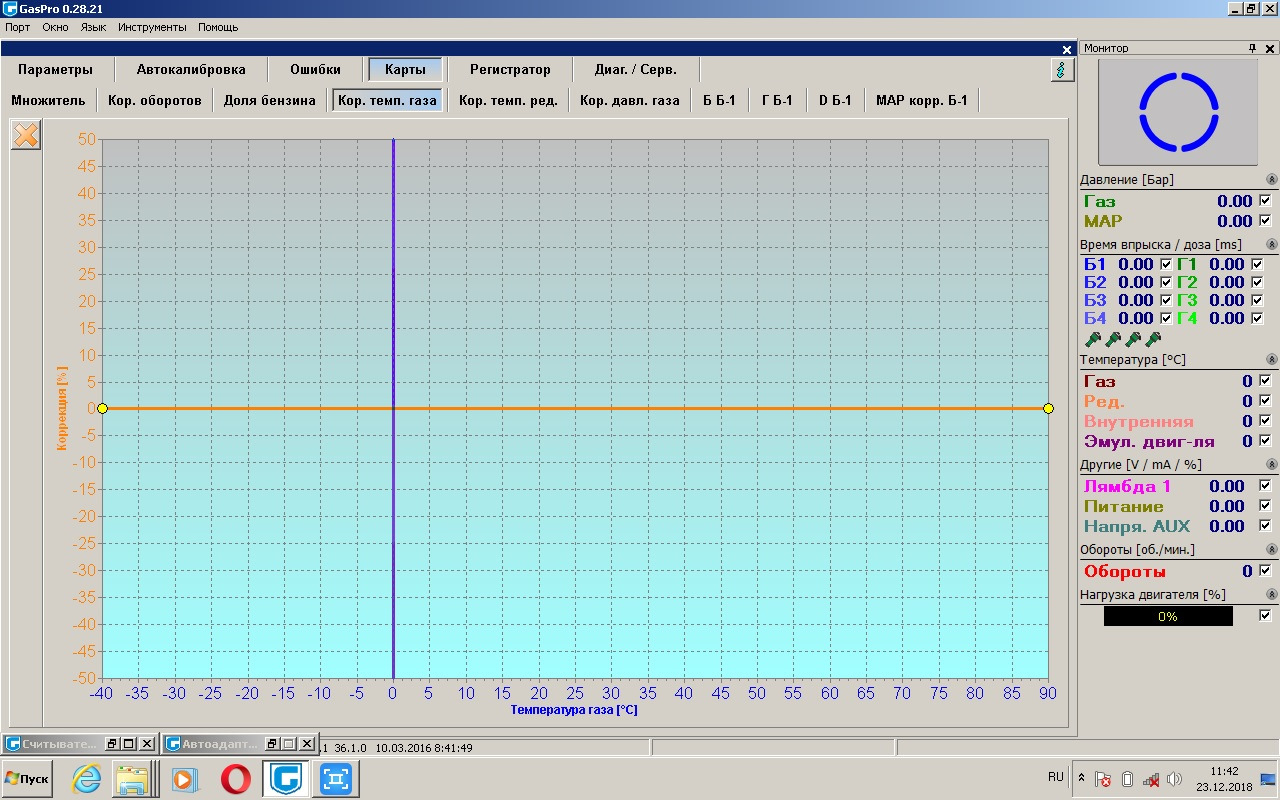
Task: Uncheck the Газ pressure checkbox
Action: point(1265,201)
